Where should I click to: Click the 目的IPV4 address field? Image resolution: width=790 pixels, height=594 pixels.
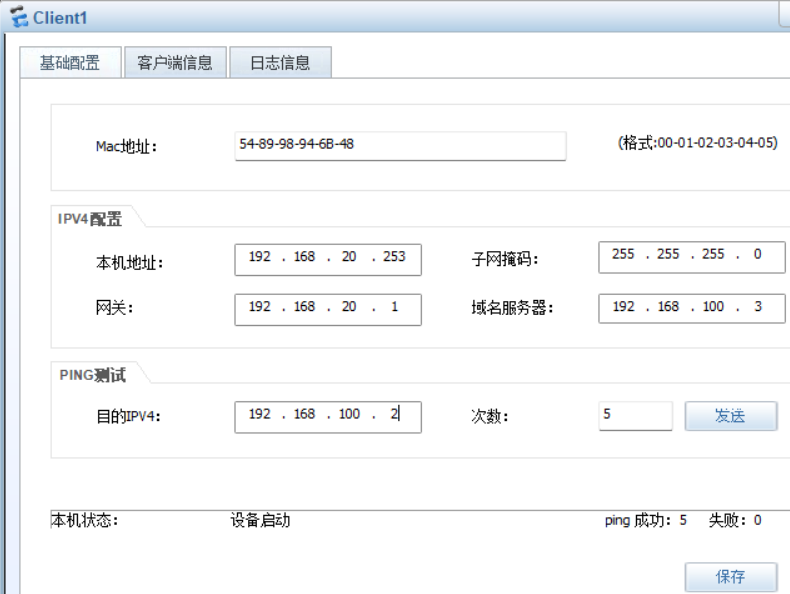coord(328,417)
